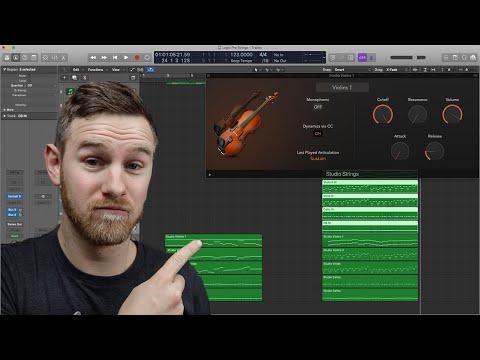This screenshot has height=360, width=480.
Task: Click green music note track icon
Action: tap(70, 91)
